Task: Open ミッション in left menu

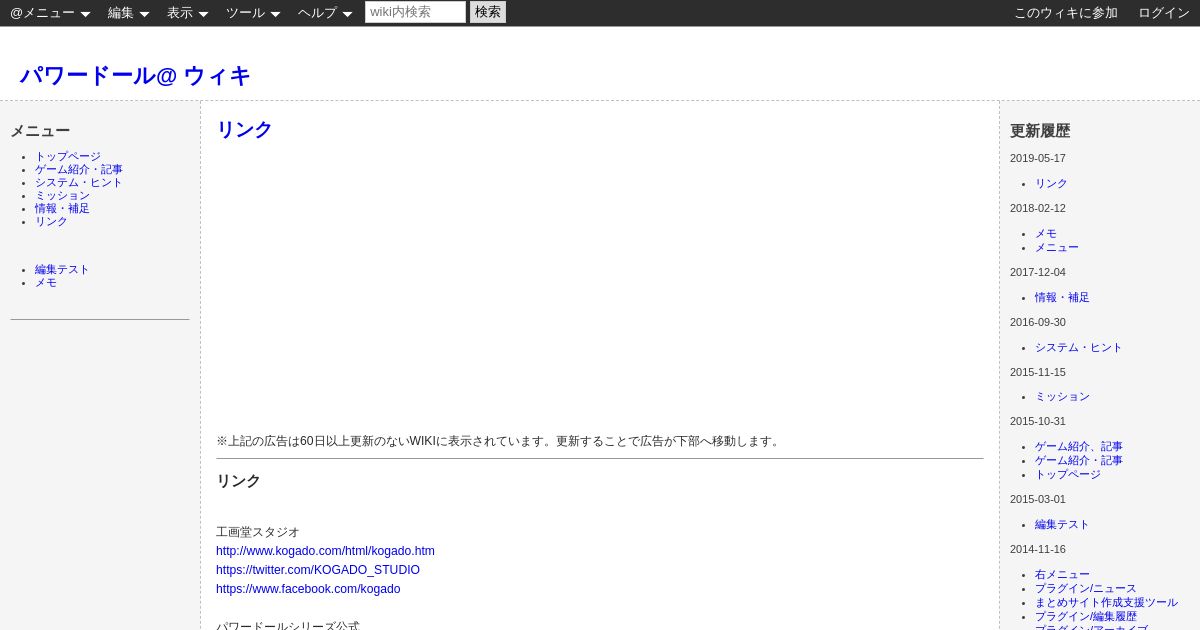Action: [62, 196]
